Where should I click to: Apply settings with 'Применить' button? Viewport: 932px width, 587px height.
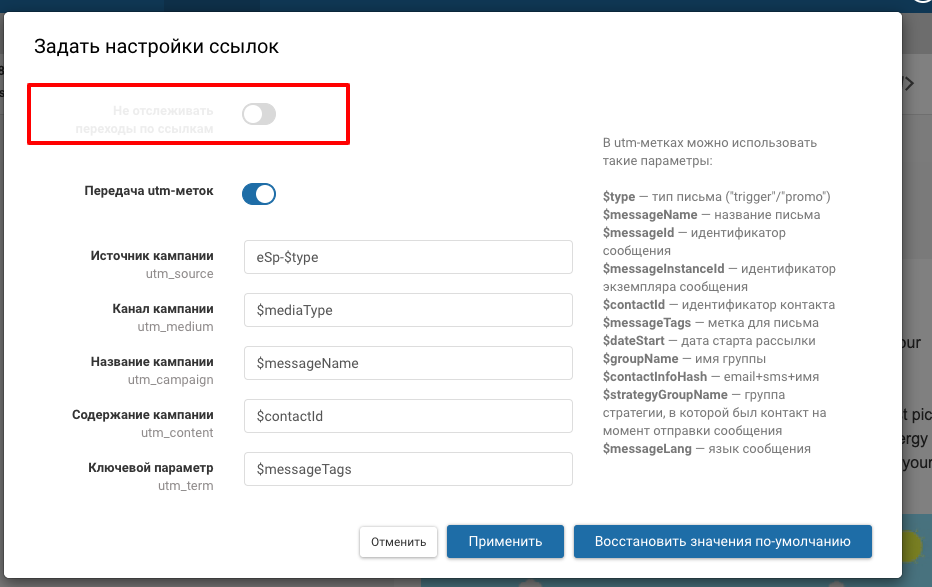pyautogui.click(x=505, y=541)
